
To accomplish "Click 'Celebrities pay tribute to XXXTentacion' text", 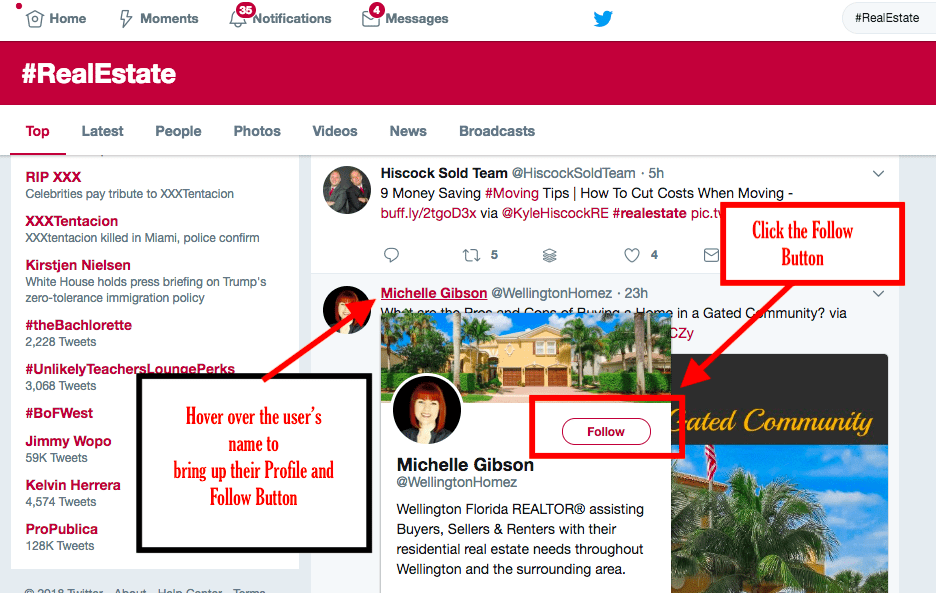I will [x=130, y=193].
